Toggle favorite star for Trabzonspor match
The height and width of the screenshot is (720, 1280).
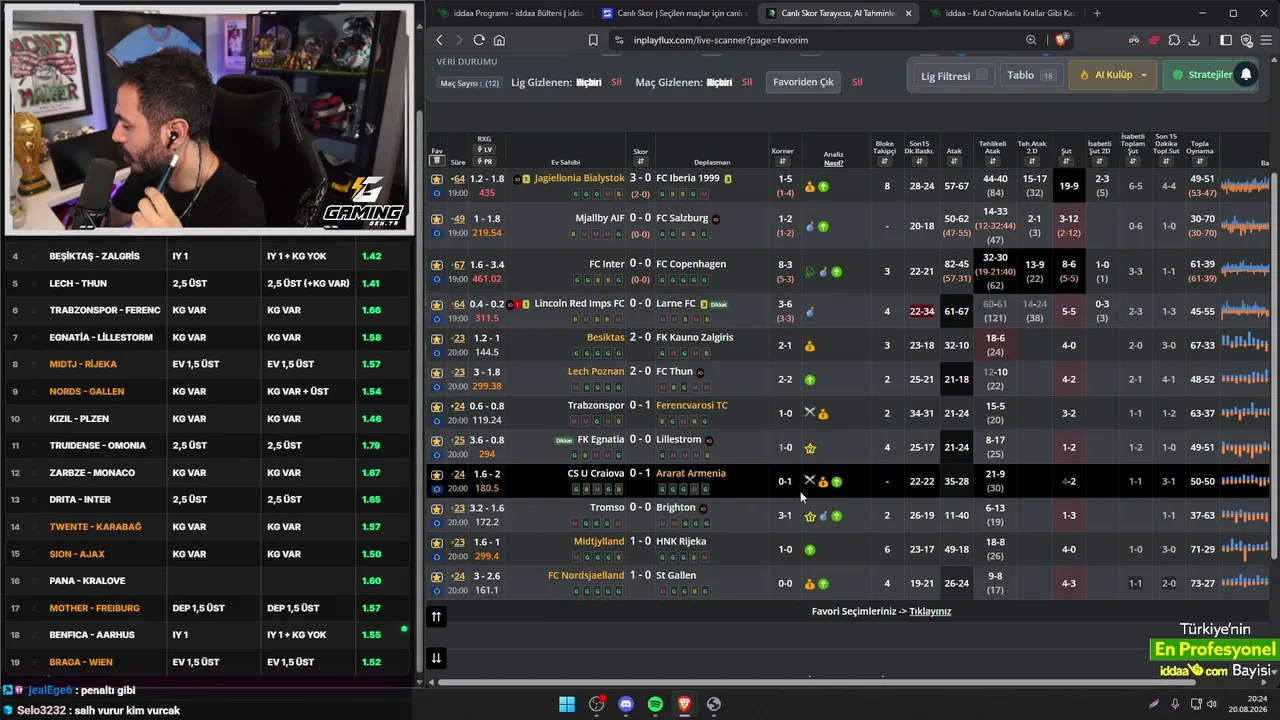click(x=437, y=406)
